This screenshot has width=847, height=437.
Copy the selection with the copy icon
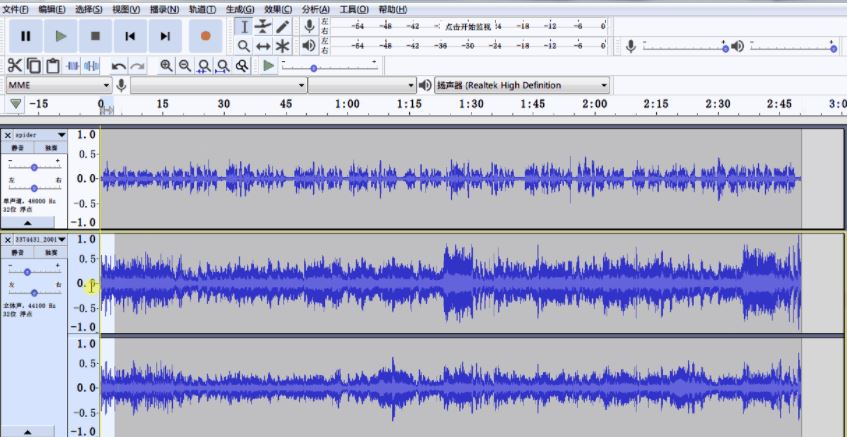33,66
